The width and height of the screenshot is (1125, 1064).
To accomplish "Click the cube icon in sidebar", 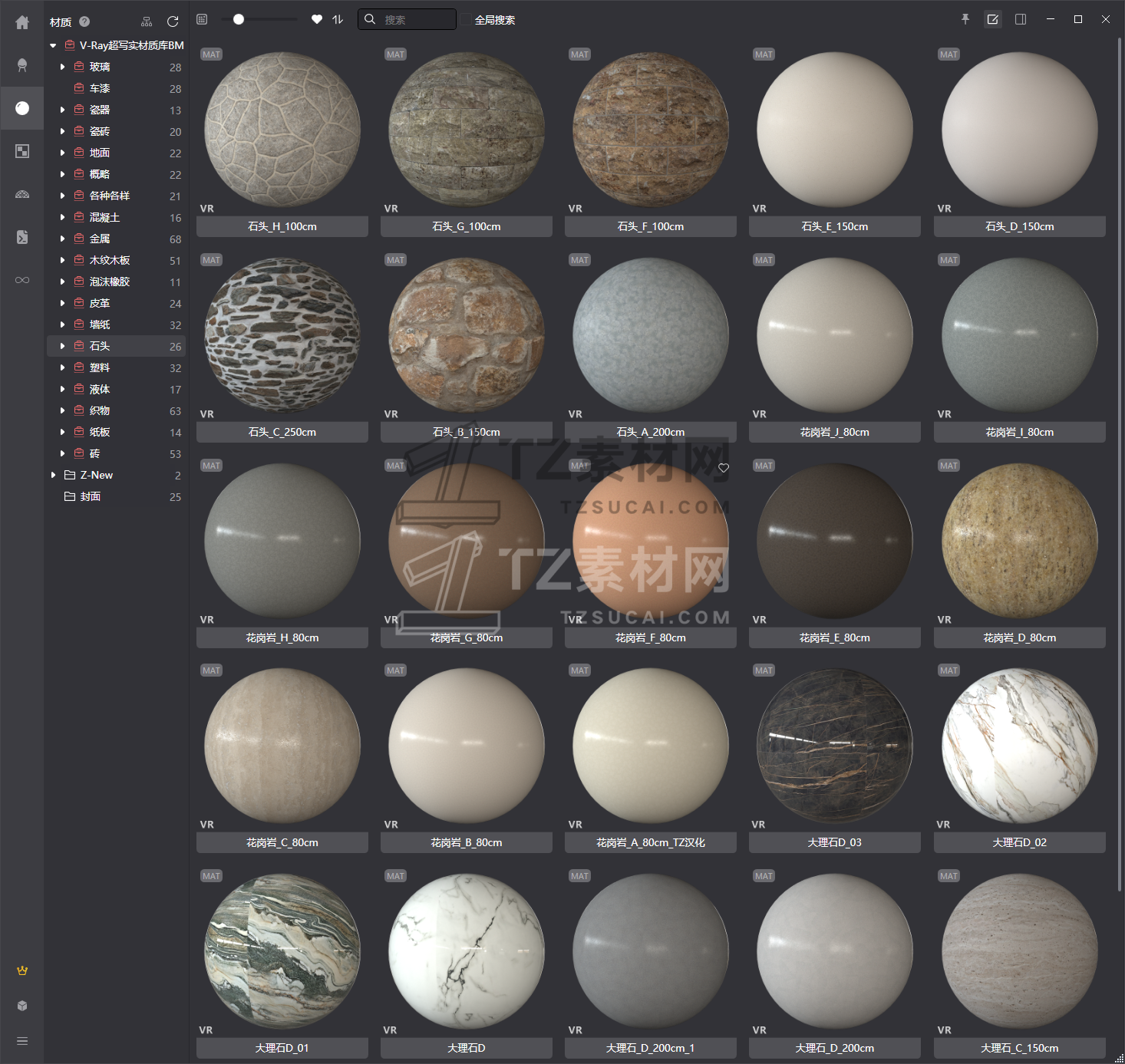I will click(22, 1006).
